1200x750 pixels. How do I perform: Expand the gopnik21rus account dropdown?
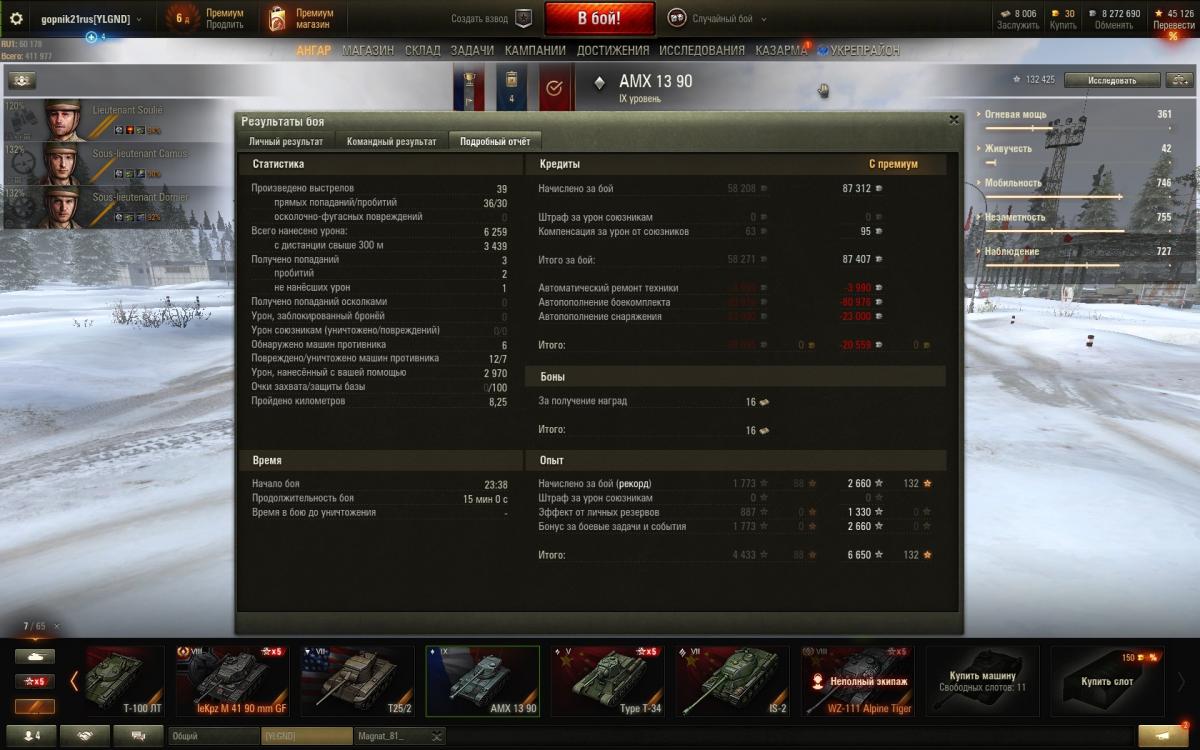click(x=90, y=19)
